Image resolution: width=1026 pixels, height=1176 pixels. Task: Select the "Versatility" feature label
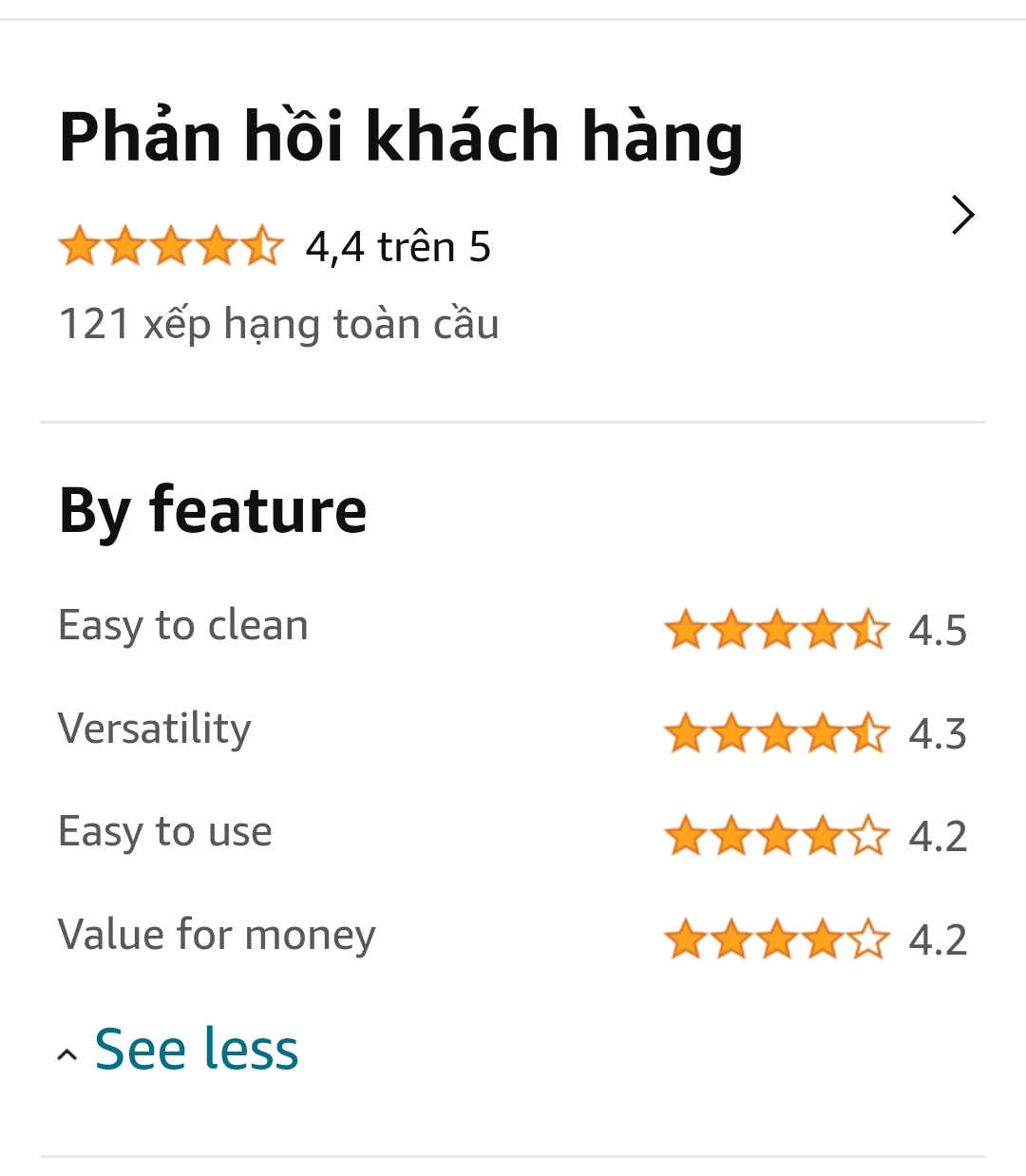pyautogui.click(x=155, y=729)
